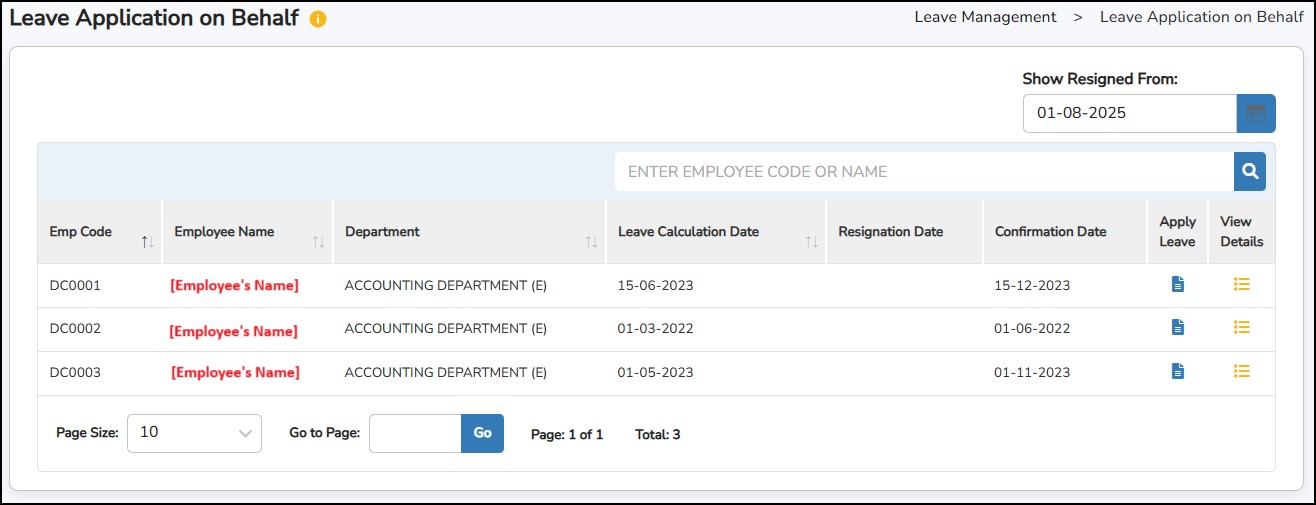Sort table by Department column
Screen dimensions: 1316x505
point(591,242)
